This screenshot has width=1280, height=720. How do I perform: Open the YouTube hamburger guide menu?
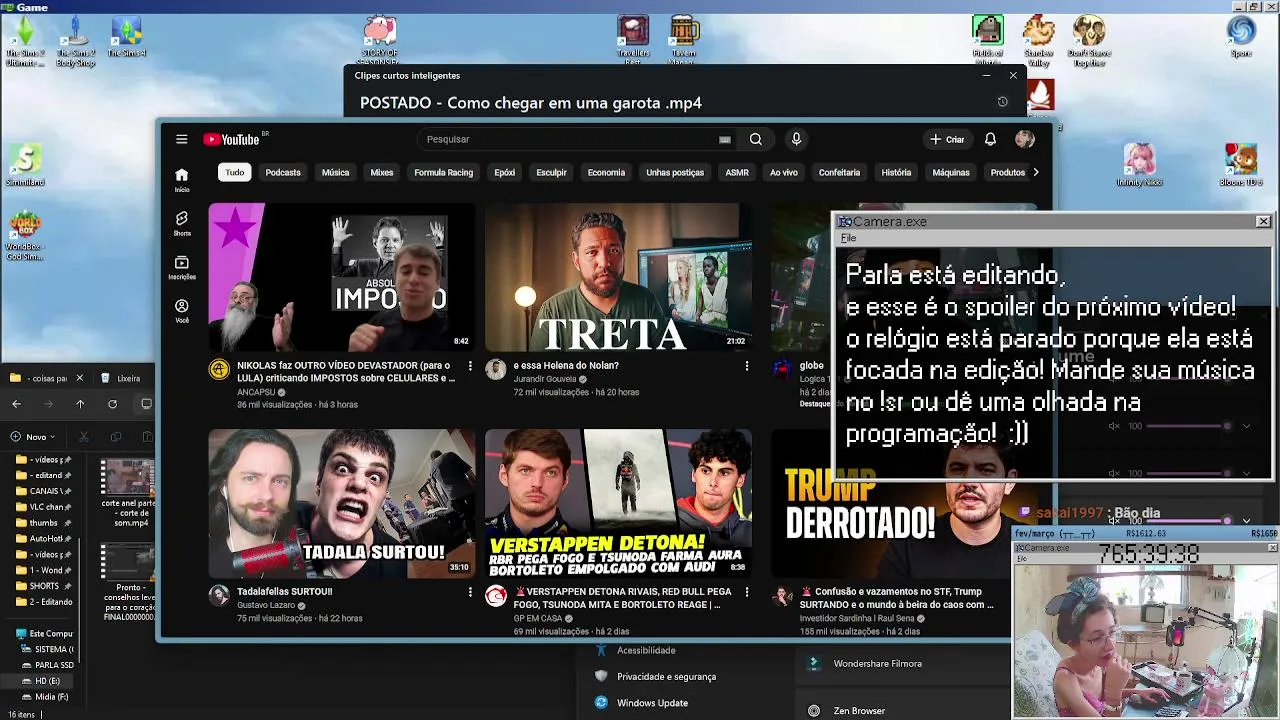(x=181, y=139)
